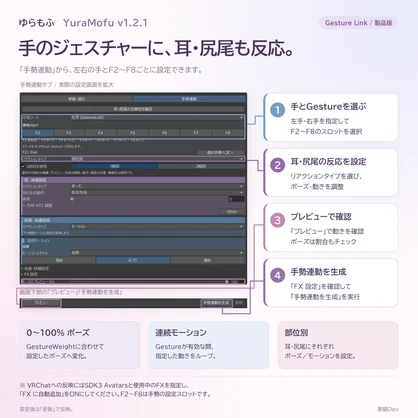Open the ear left-right motion dropdown below ポーズ

[x=157, y=193]
